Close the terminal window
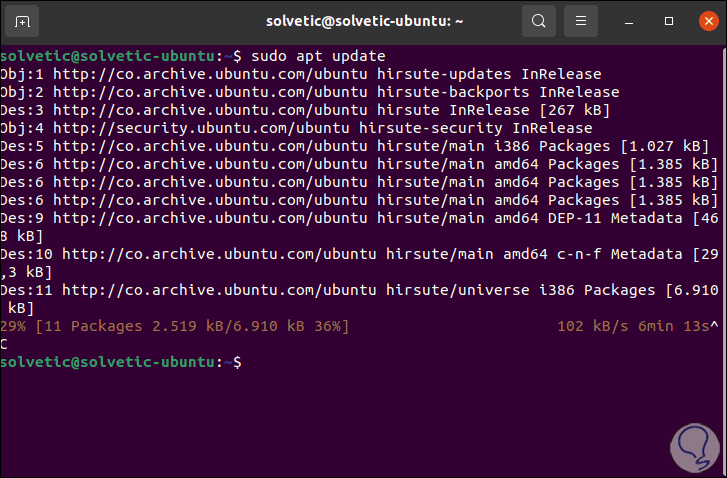Screen dimensions: 727x478 coord(708,21)
